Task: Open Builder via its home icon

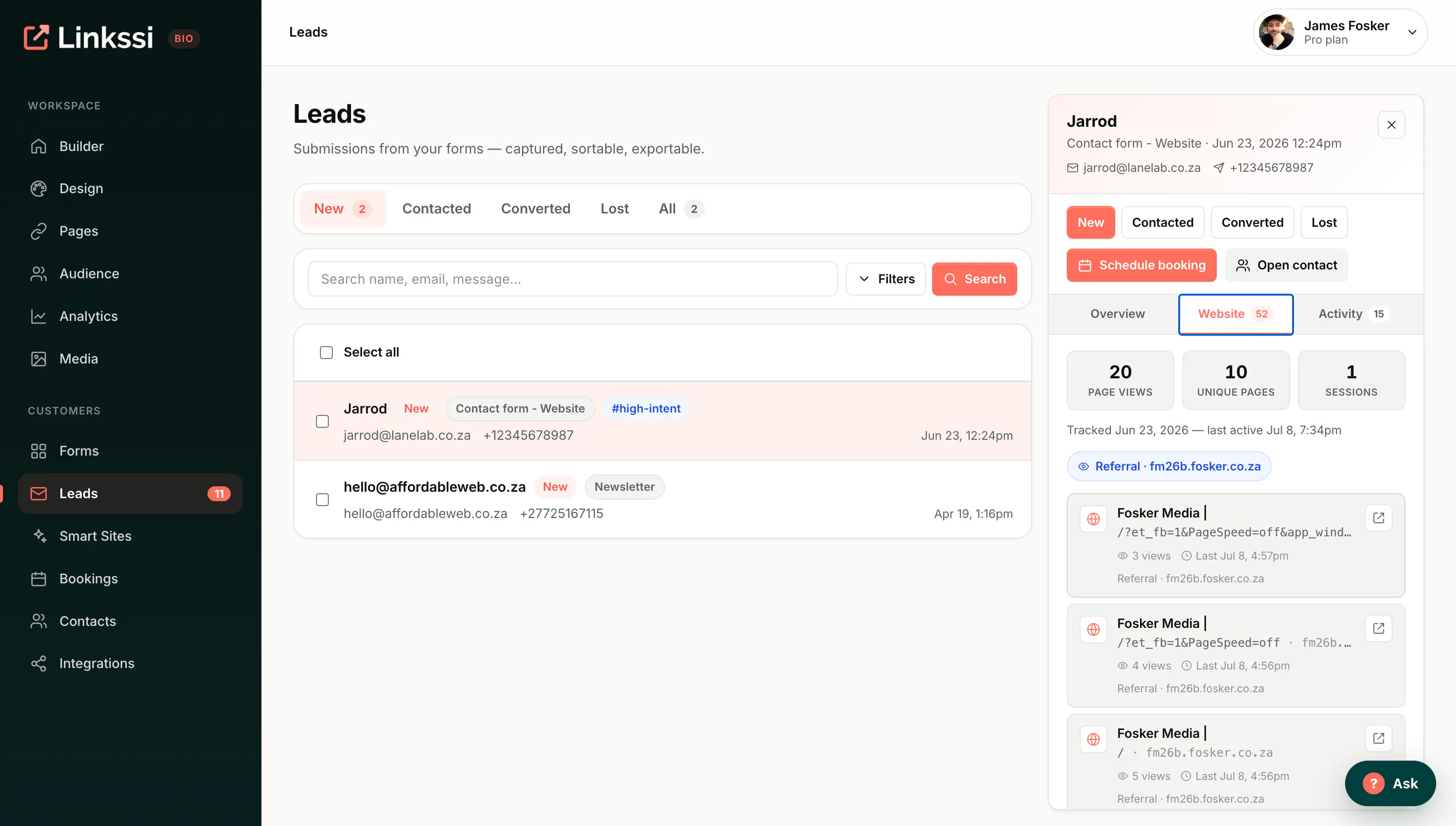Action: click(x=39, y=147)
